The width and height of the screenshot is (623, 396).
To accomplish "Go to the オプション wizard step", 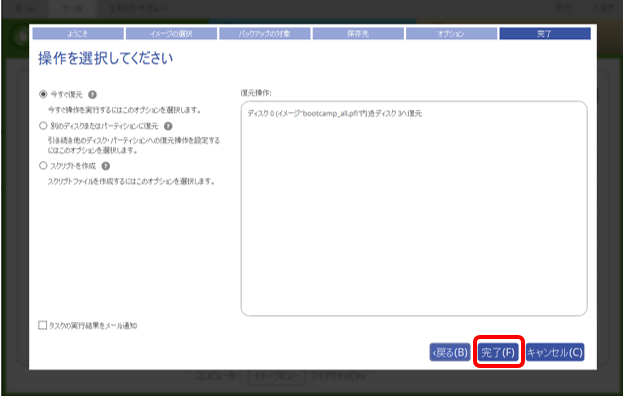I will click(451, 34).
